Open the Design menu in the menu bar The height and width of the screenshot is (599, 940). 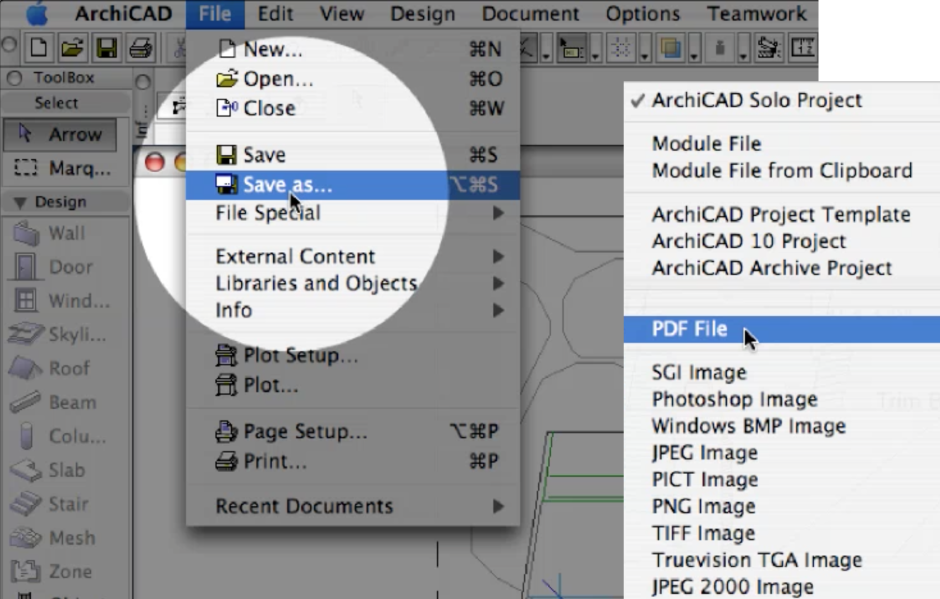click(423, 14)
